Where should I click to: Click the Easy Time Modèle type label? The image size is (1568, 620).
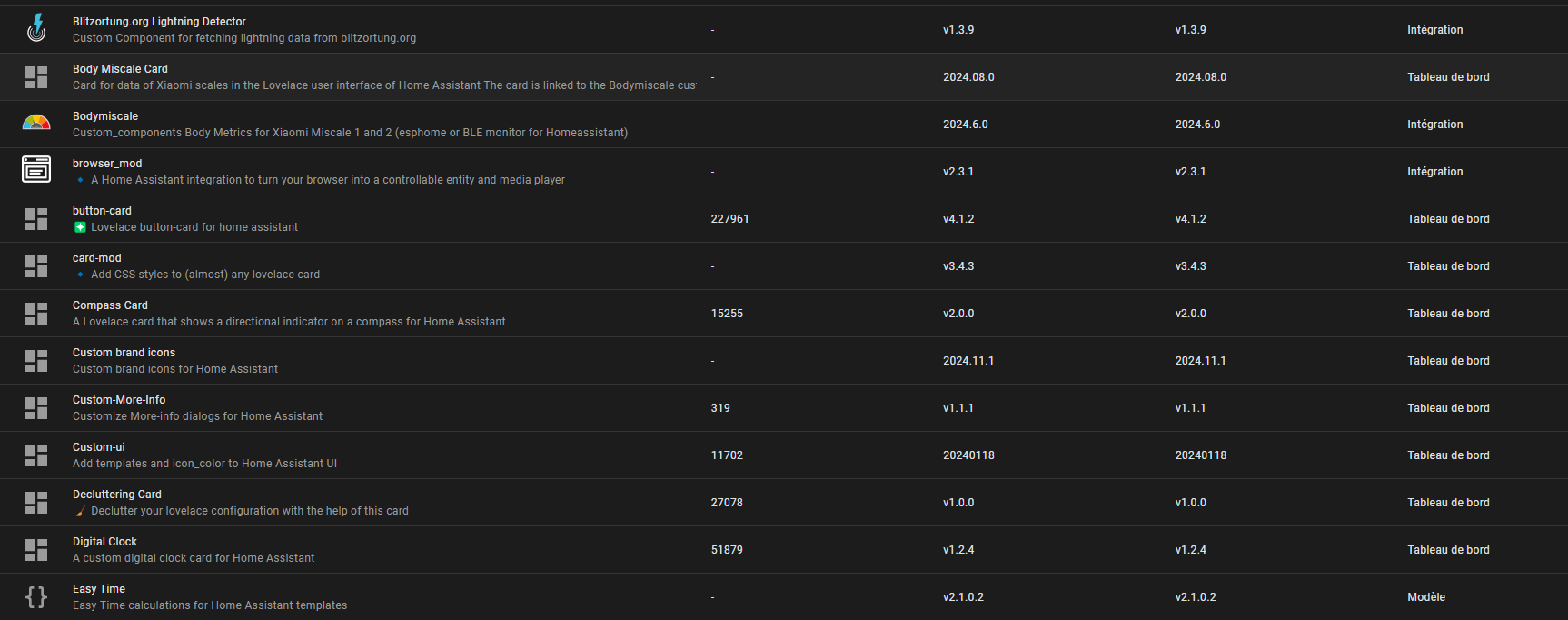1425,597
